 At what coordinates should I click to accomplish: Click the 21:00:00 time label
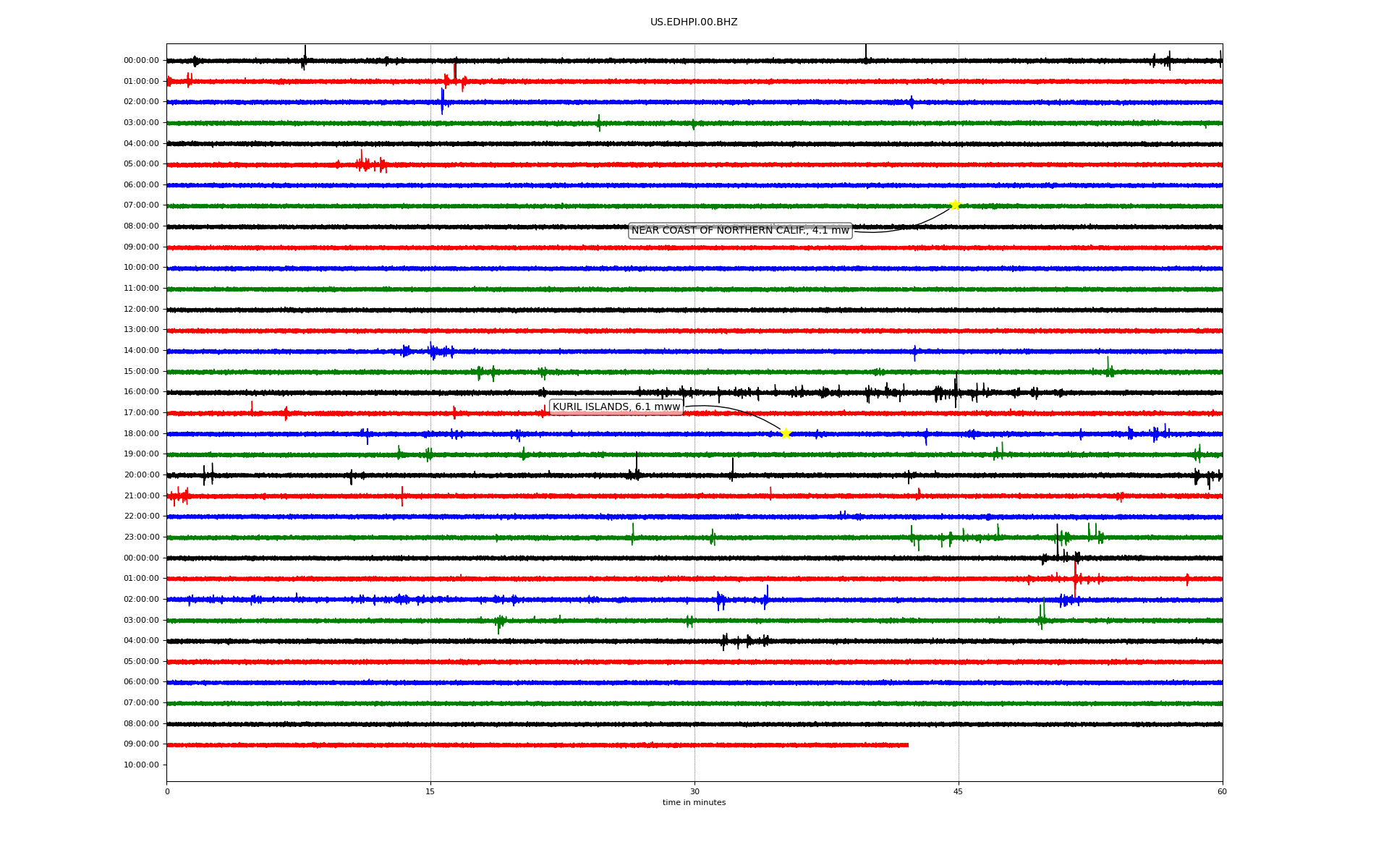[141, 496]
